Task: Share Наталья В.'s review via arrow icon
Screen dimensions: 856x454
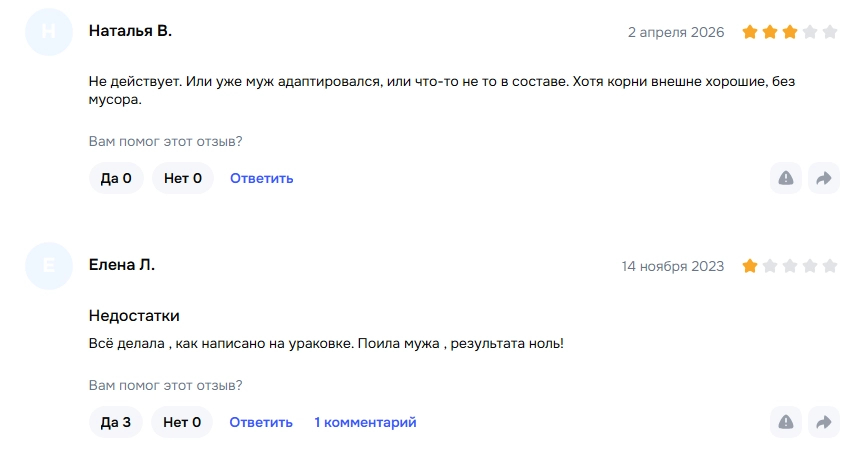Action: point(824,178)
